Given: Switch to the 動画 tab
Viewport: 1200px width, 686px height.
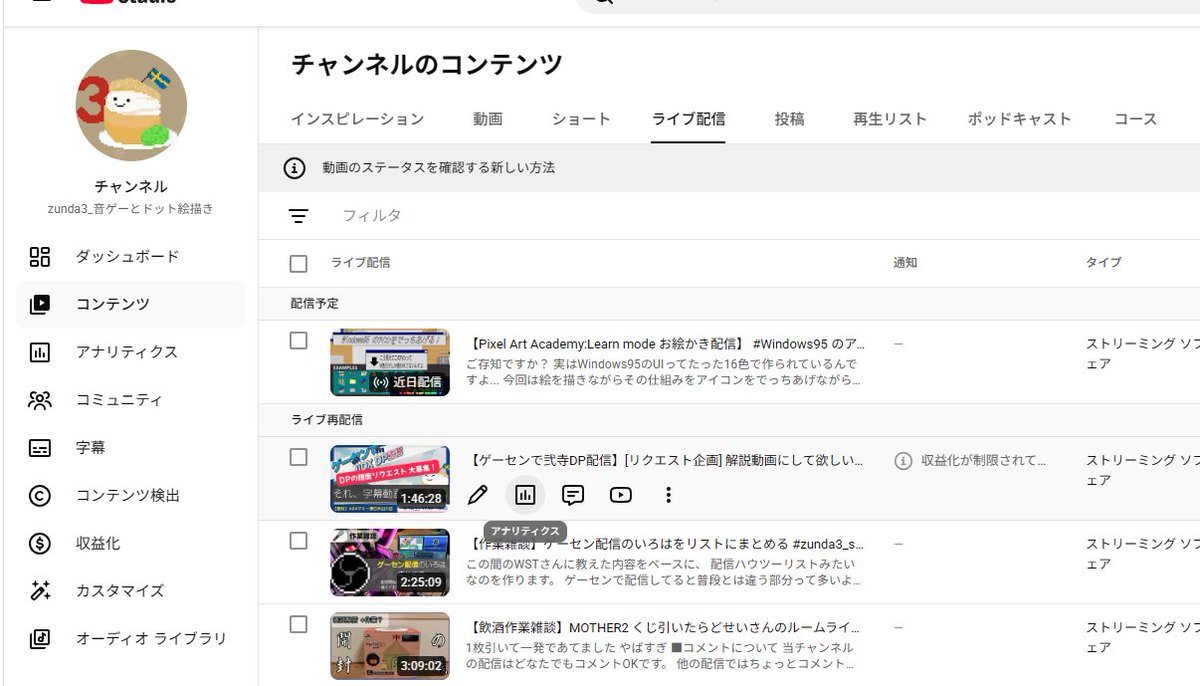Looking at the screenshot, I should coord(488,119).
